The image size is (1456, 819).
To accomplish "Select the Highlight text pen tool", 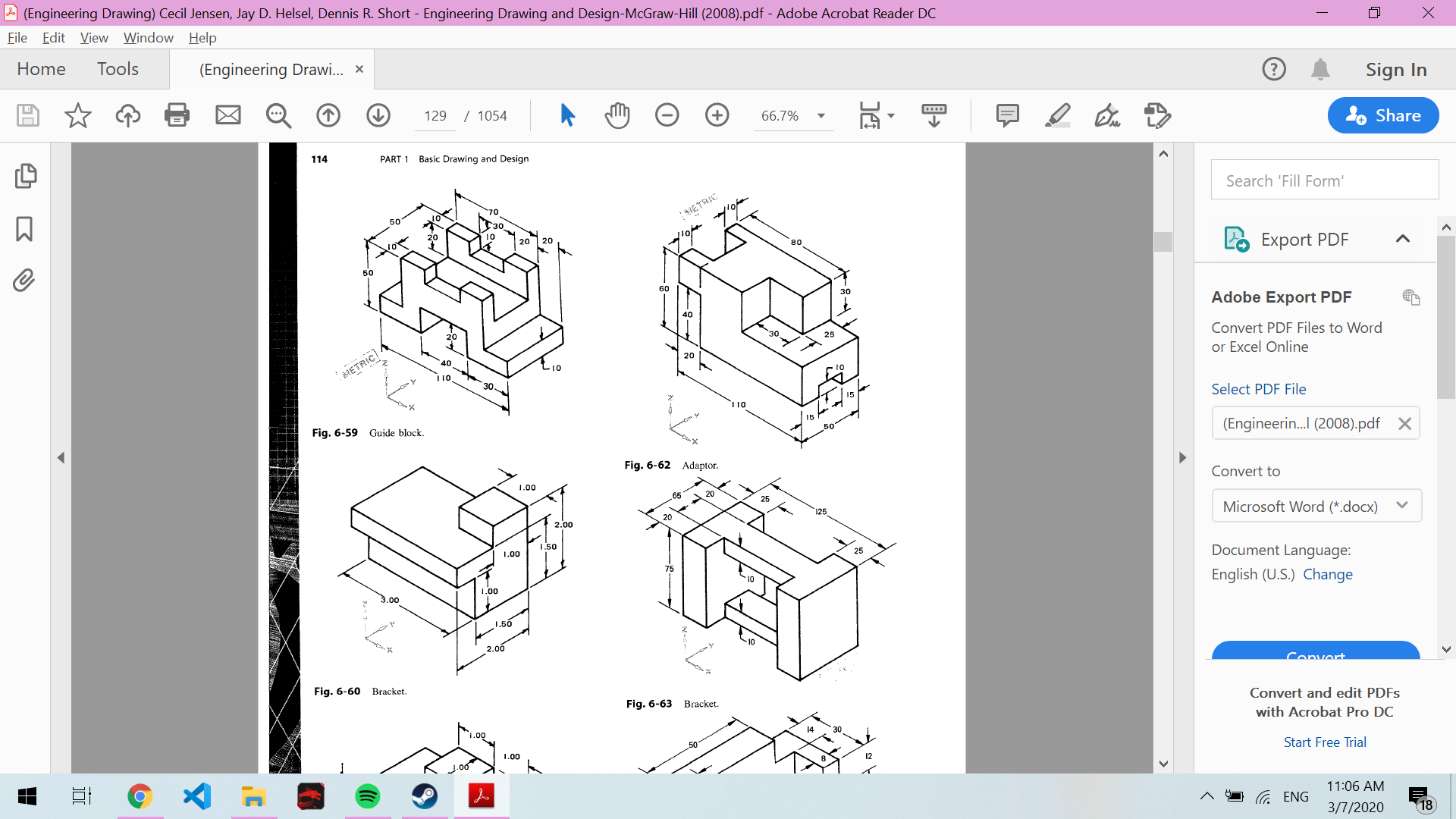I will [1057, 115].
